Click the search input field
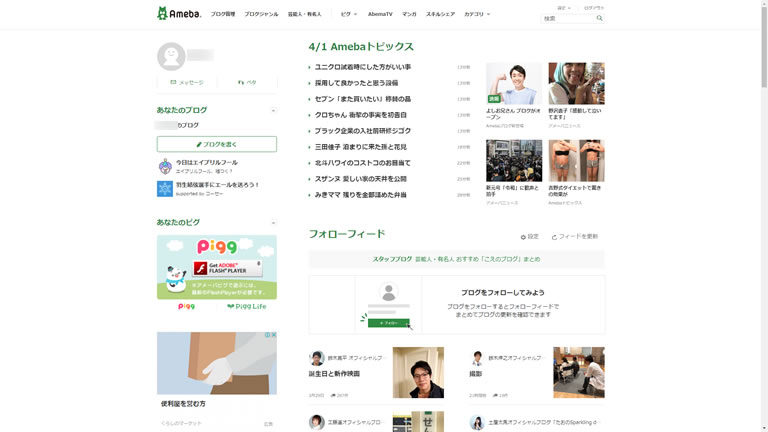Viewport: 768px width, 432px height. point(568,18)
